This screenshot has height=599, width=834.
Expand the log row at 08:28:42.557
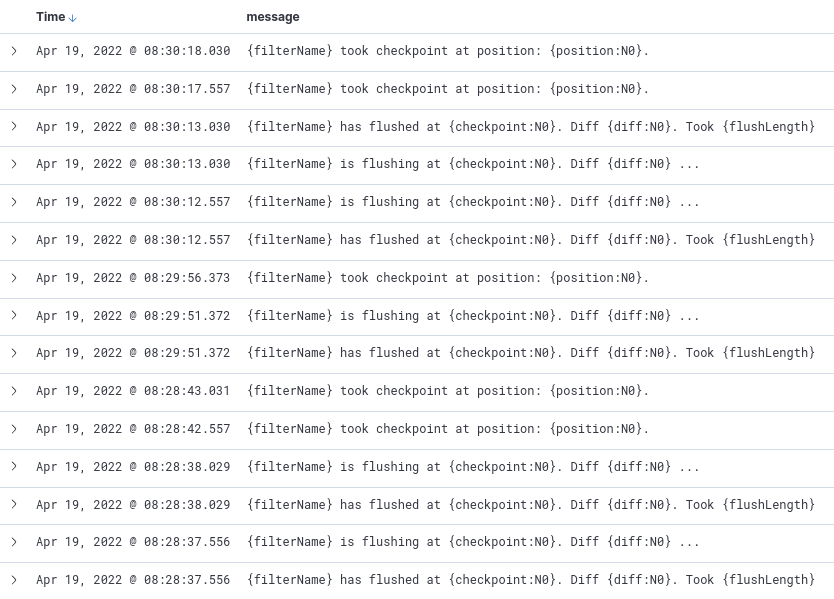[x=14, y=429]
